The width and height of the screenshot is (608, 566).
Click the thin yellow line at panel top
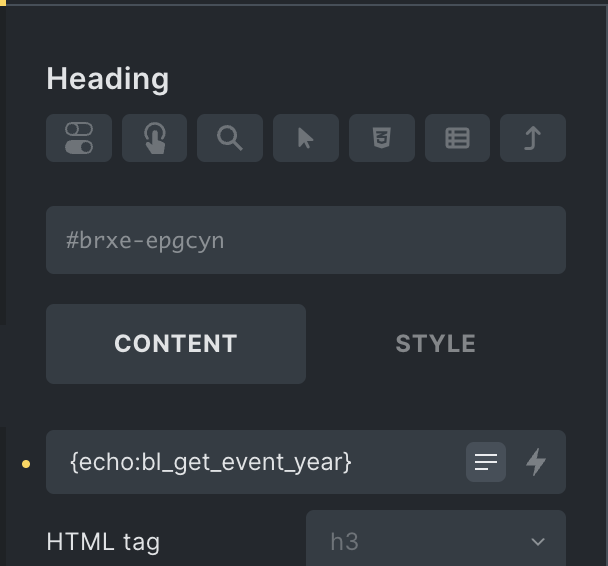point(3,3)
